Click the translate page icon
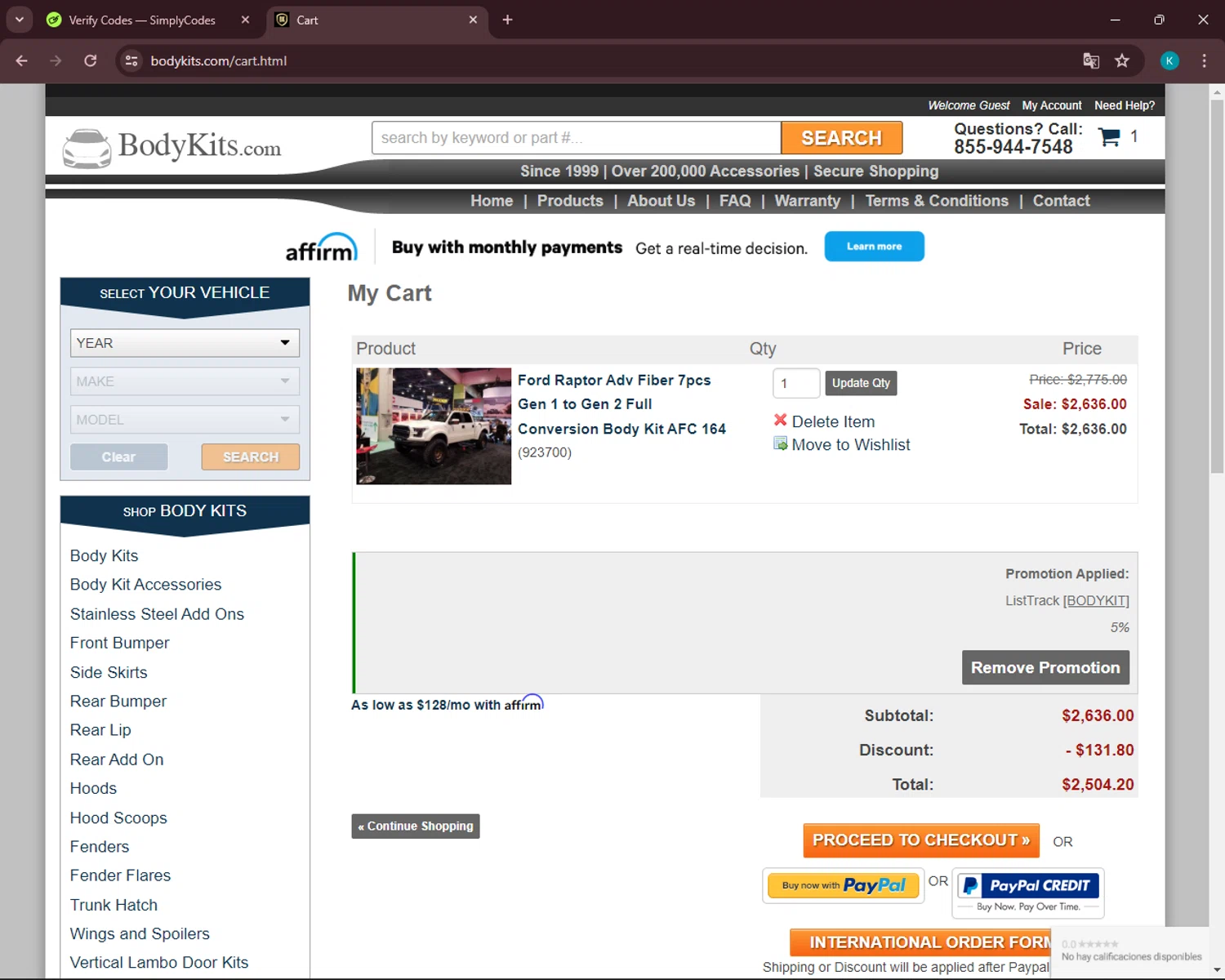 pyautogui.click(x=1091, y=60)
